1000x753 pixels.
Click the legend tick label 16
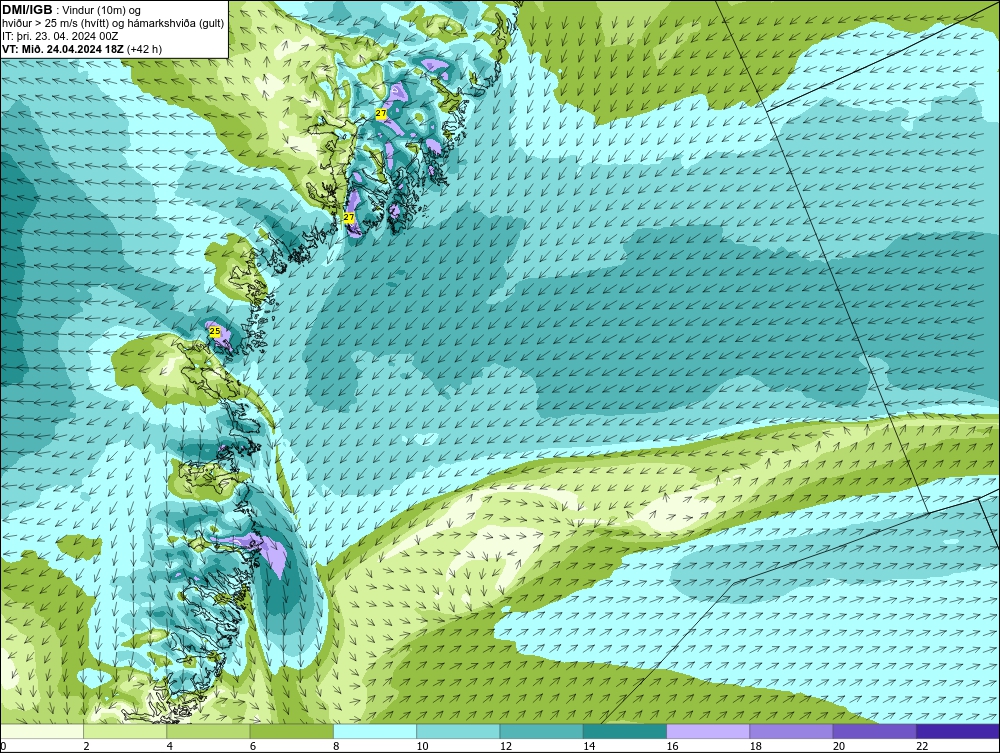pyautogui.click(x=672, y=746)
